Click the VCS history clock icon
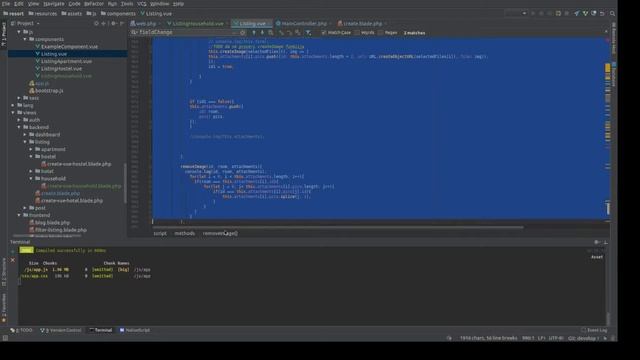 594,13
